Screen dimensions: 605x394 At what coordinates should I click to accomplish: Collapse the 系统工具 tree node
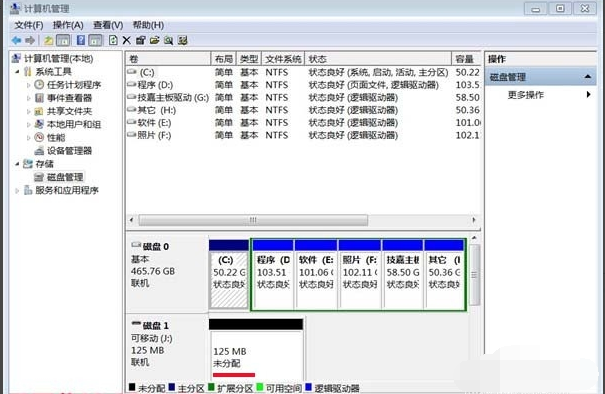17,71
